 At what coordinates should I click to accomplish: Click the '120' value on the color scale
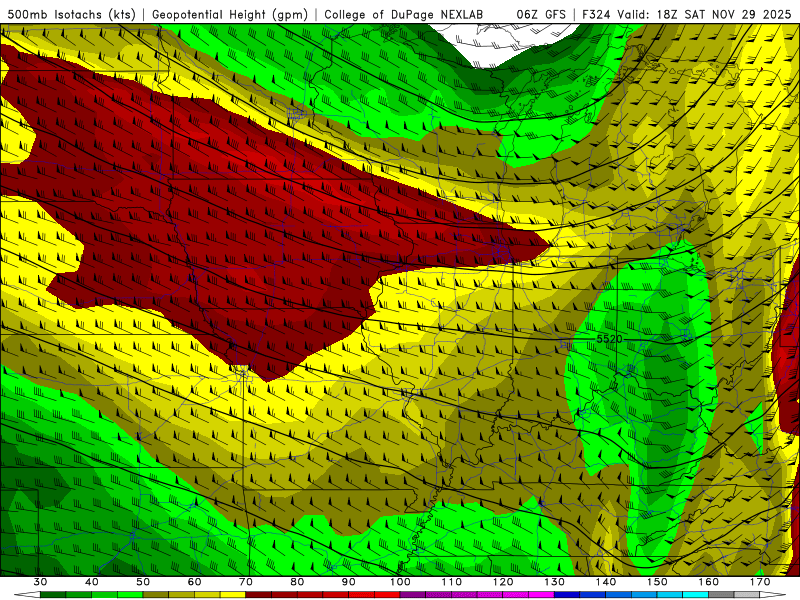pos(503,582)
